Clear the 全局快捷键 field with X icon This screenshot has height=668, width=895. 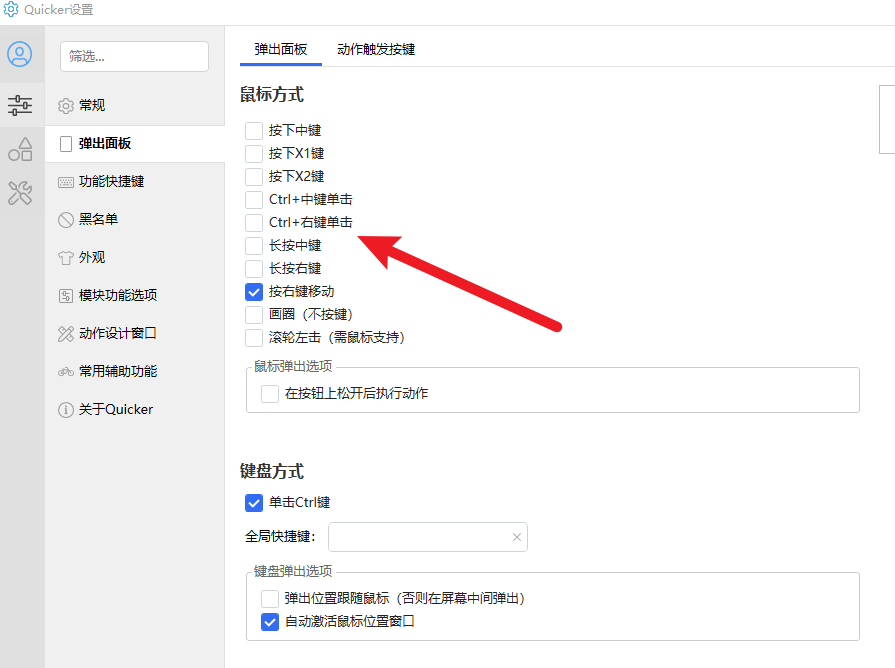click(517, 537)
